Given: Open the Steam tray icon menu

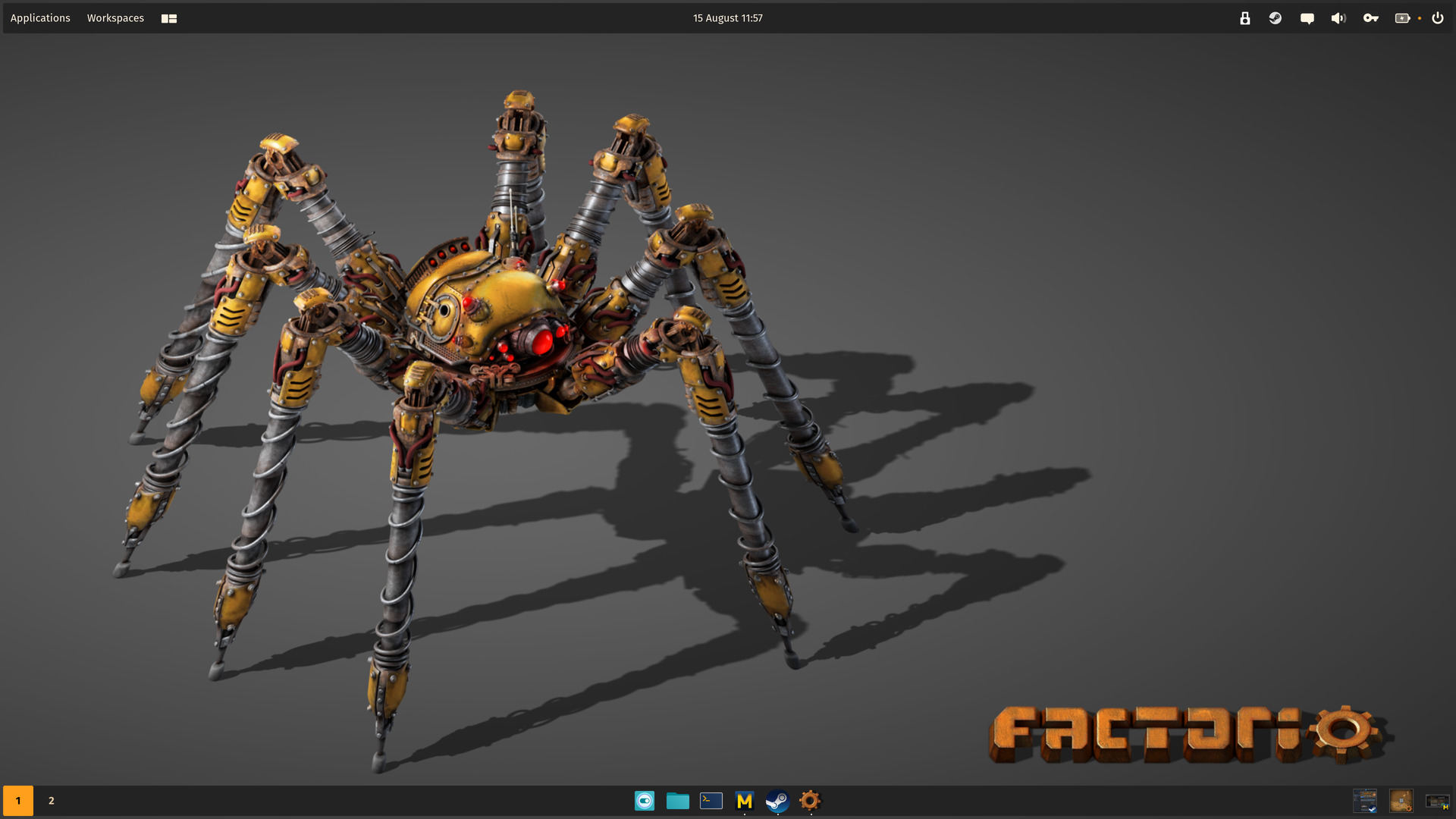Looking at the screenshot, I should (x=1276, y=18).
